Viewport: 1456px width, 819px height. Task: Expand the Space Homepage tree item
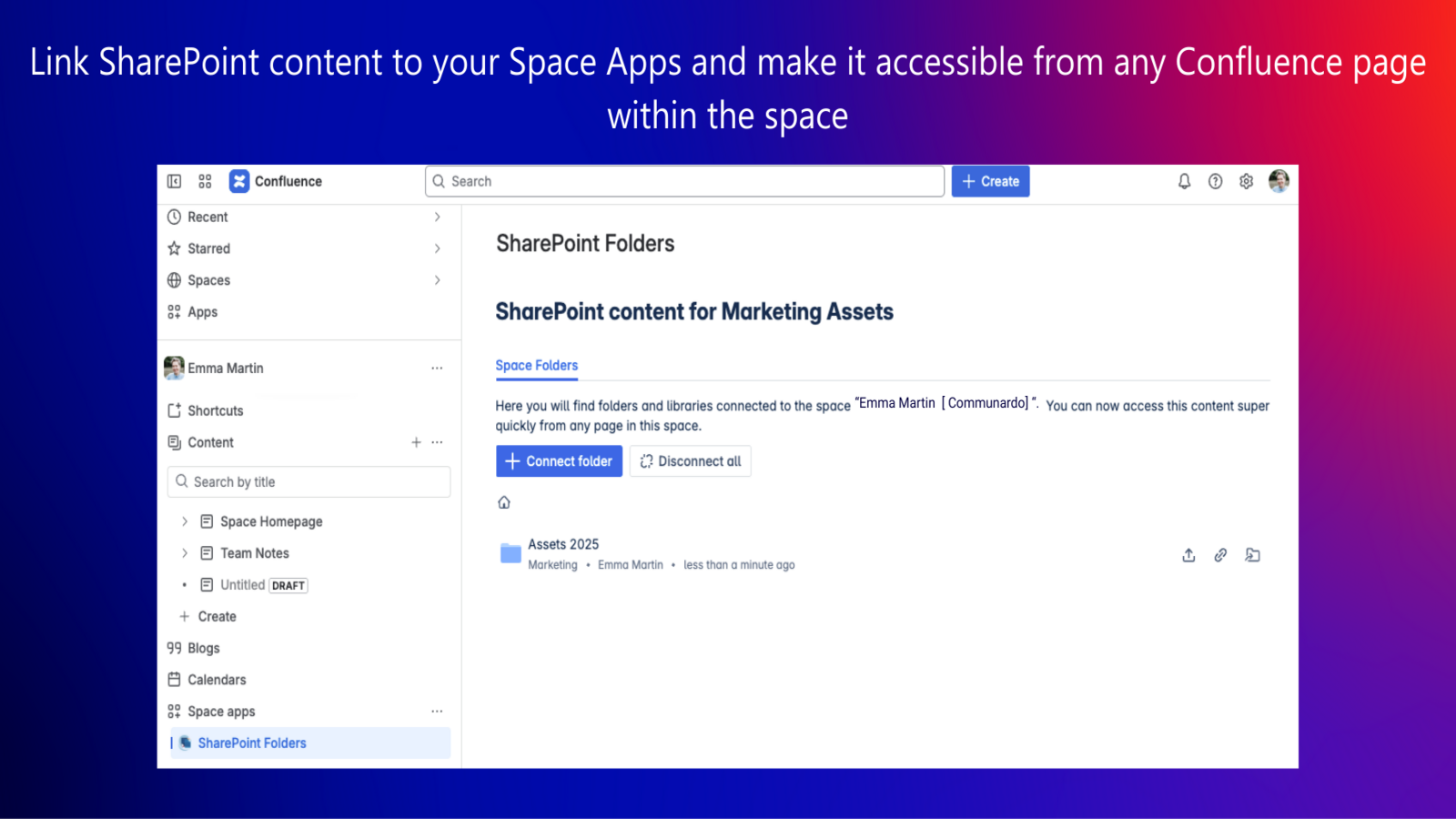pyautogui.click(x=185, y=521)
